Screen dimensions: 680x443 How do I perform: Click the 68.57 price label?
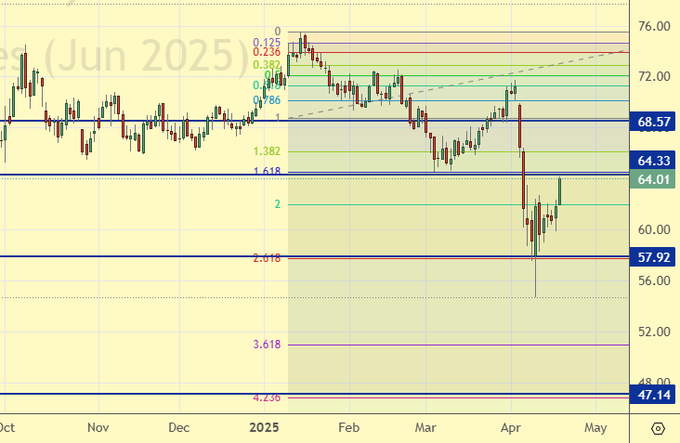point(654,122)
